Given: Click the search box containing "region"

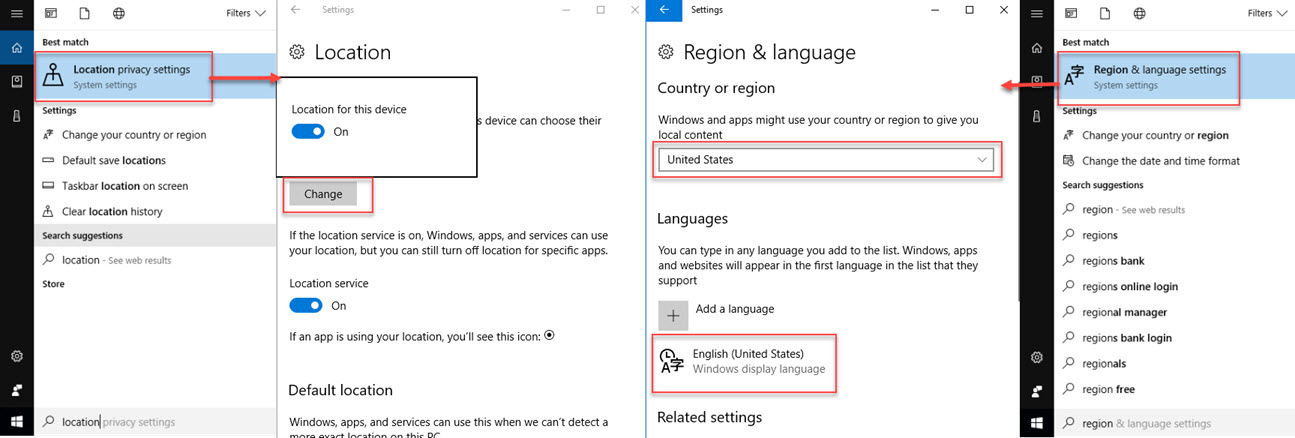Looking at the screenshot, I should coord(1170,423).
